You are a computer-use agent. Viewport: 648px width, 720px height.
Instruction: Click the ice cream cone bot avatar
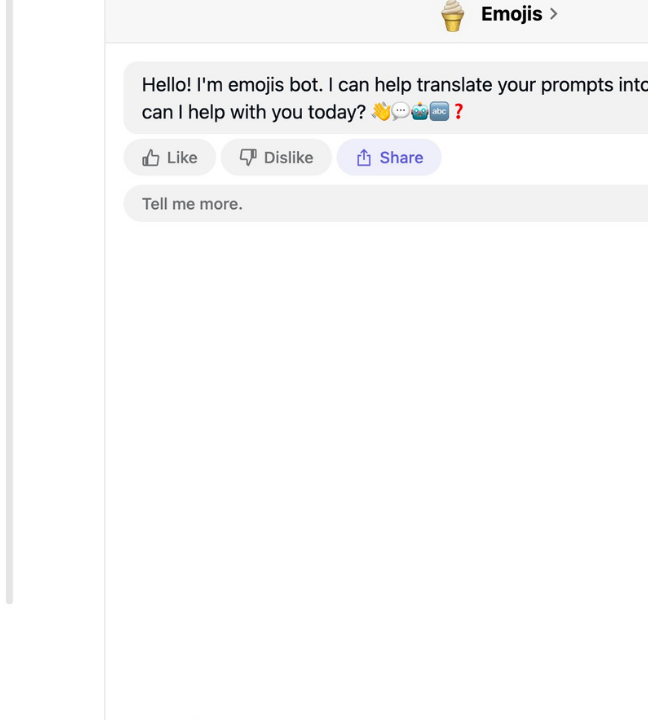click(452, 16)
